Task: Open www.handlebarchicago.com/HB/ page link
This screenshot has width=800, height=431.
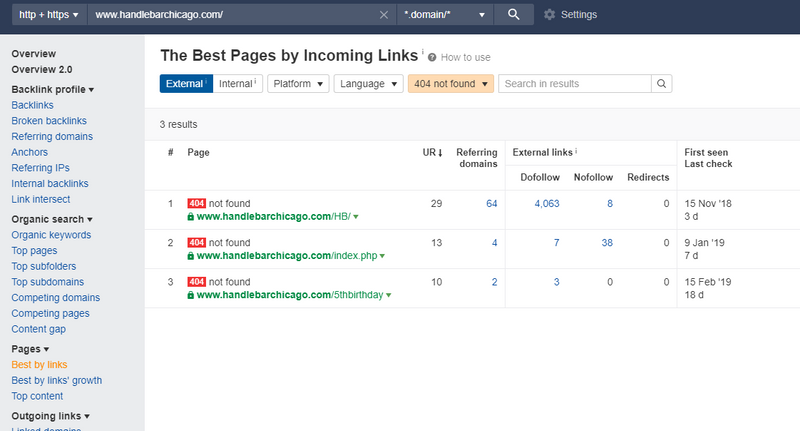Action: point(273,217)
